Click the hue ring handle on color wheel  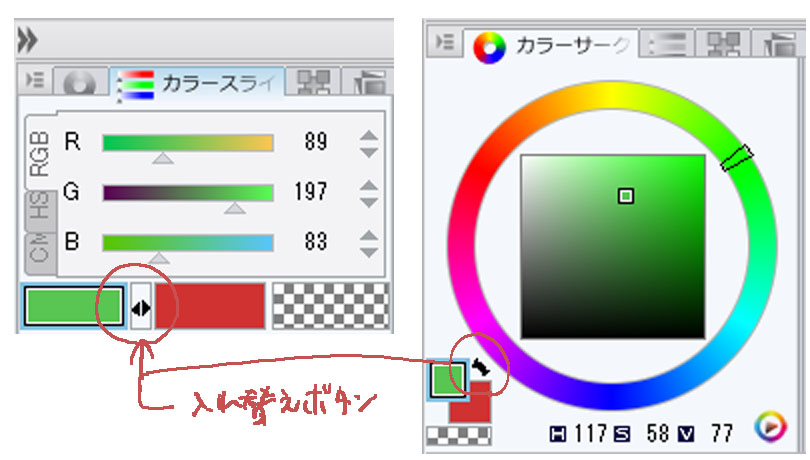[737, 158]
